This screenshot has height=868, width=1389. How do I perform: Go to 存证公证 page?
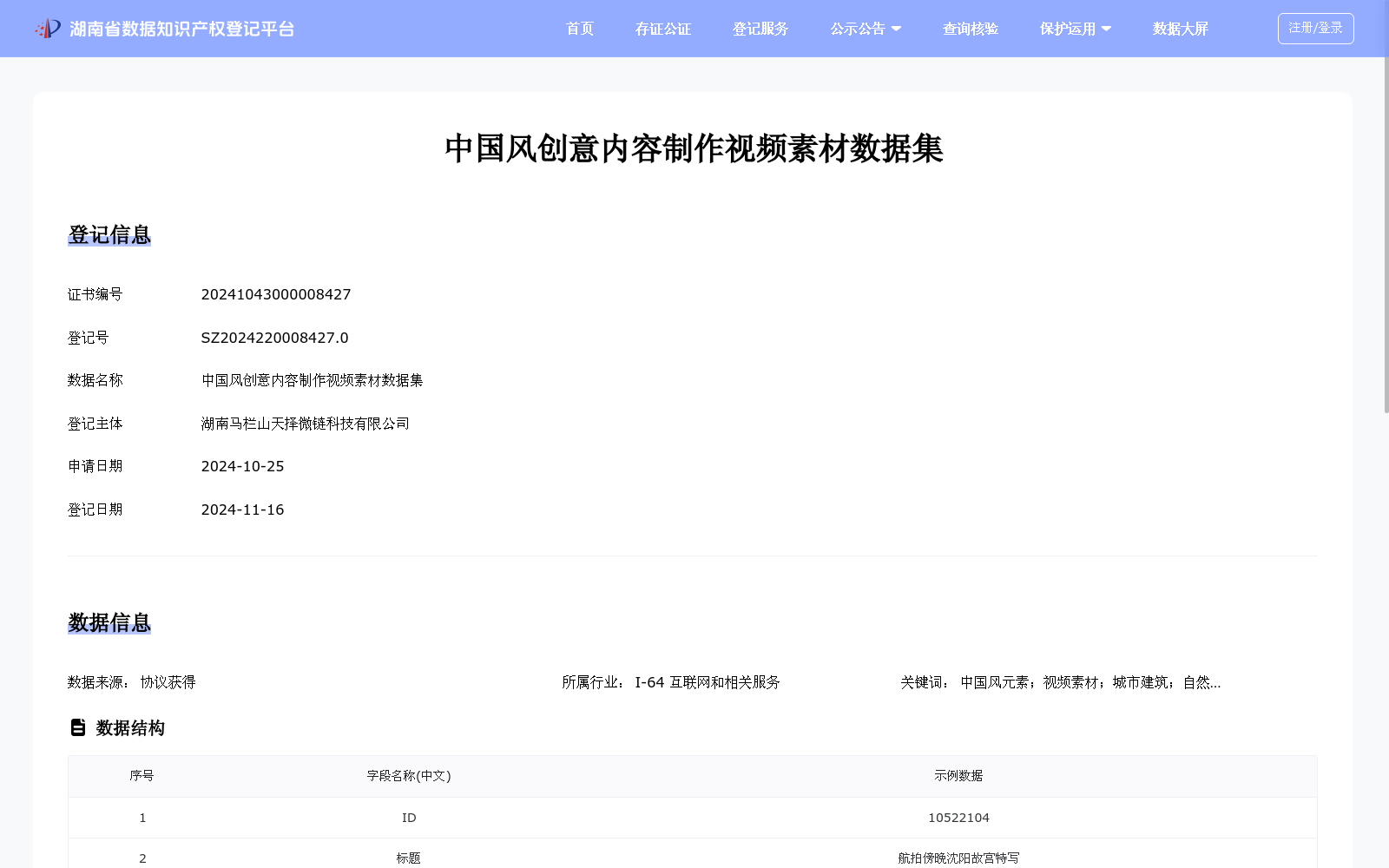[x=663, y=29]
